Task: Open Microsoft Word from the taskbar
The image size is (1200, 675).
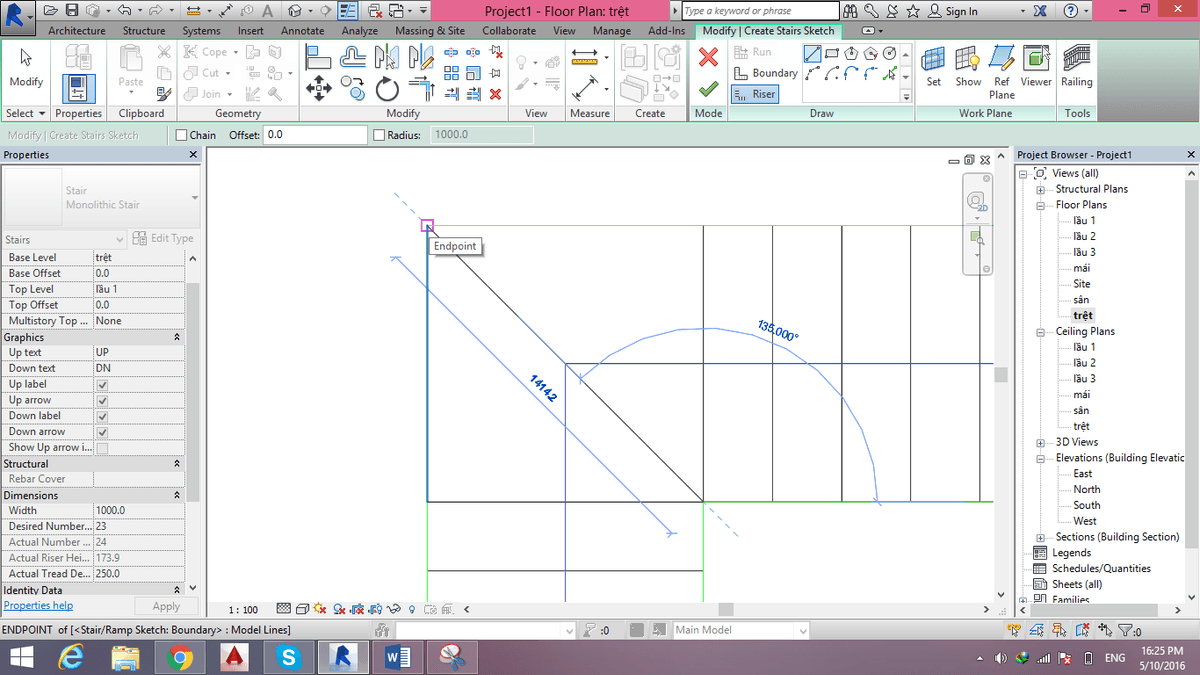Action: coord(398,657)
